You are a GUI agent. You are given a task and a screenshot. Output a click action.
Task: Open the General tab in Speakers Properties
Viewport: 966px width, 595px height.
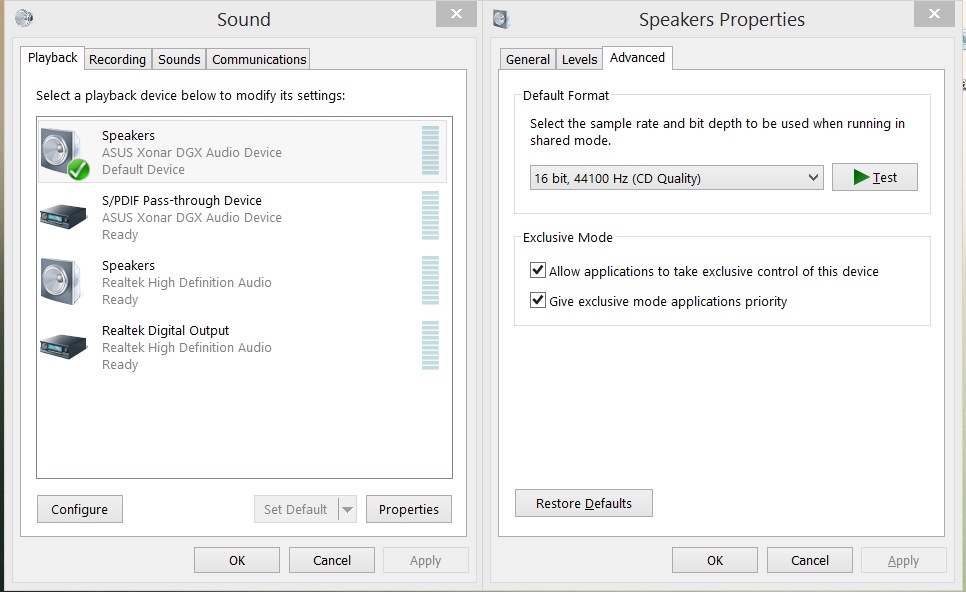tap(527, 59)
